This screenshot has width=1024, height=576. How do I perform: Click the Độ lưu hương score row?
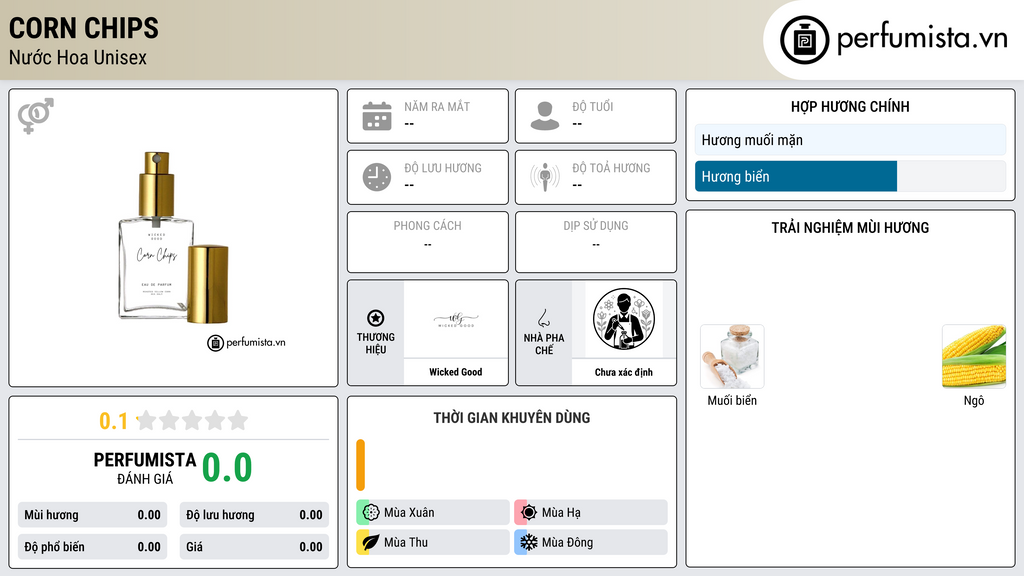(254, 515)
